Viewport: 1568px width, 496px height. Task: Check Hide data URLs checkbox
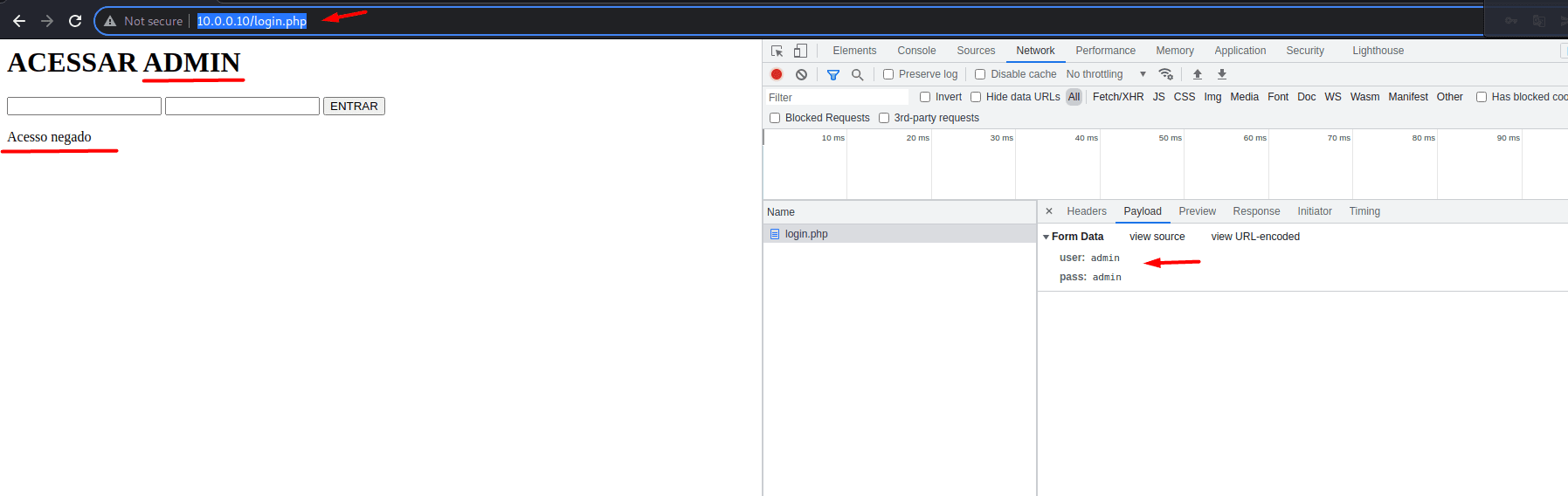(x=976, y=97)
